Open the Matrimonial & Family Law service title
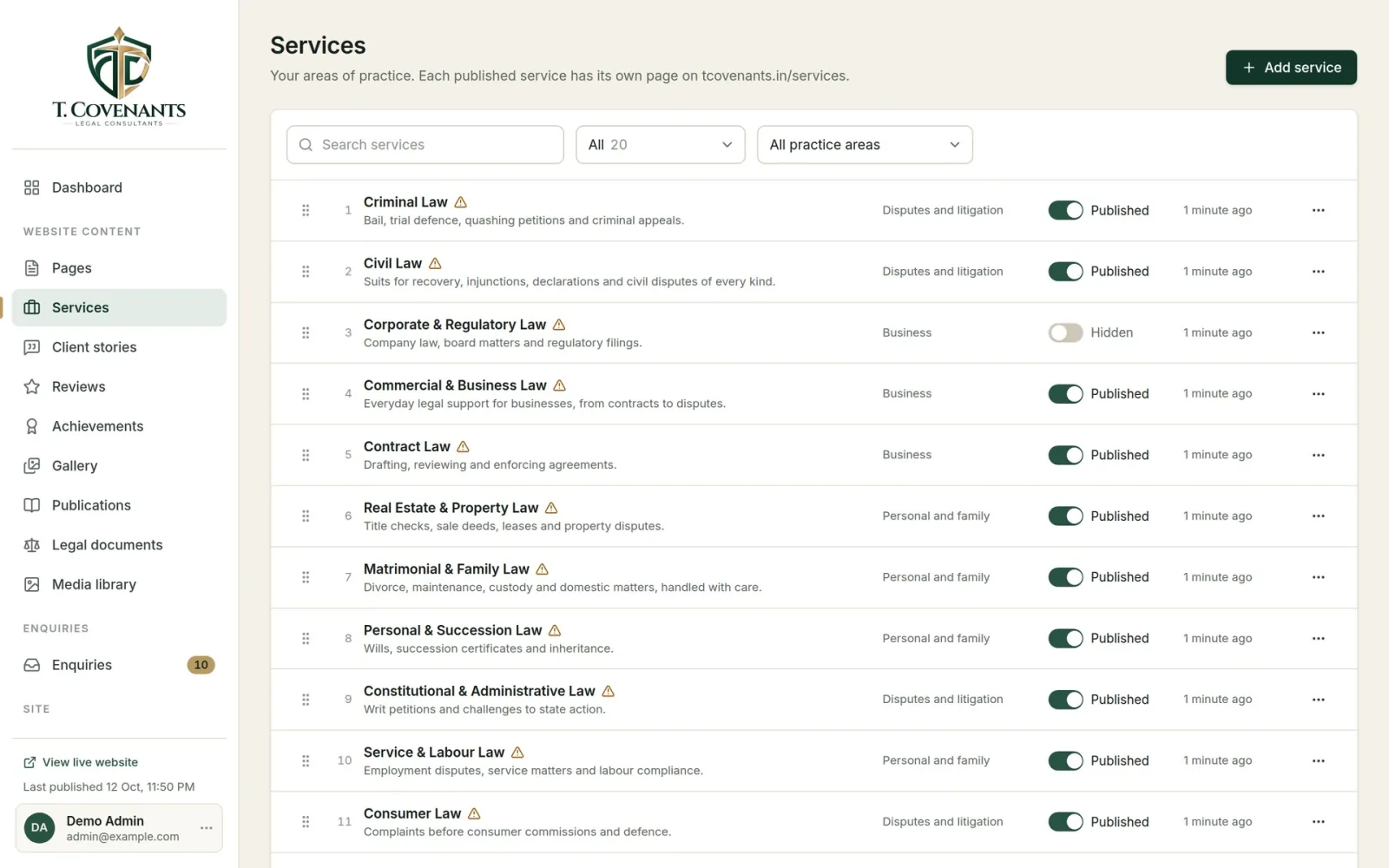 pos(446,569)
